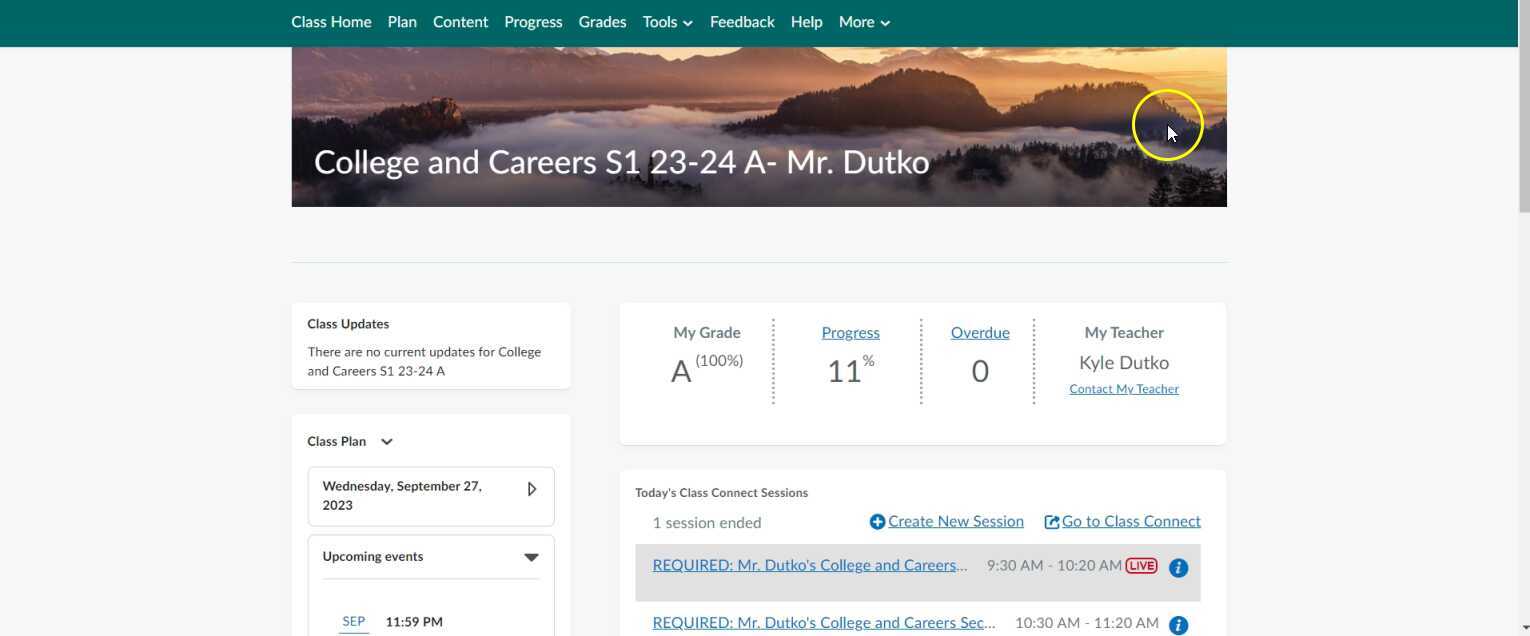Click the plus icon beside Create New Session
Image resolution: width=1530 pixels, height=636 pixels.
(x=877, y=521)
